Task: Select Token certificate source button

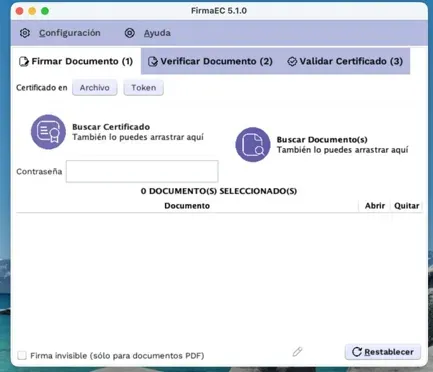Action: pyautogui.click(x=144, y=88)
